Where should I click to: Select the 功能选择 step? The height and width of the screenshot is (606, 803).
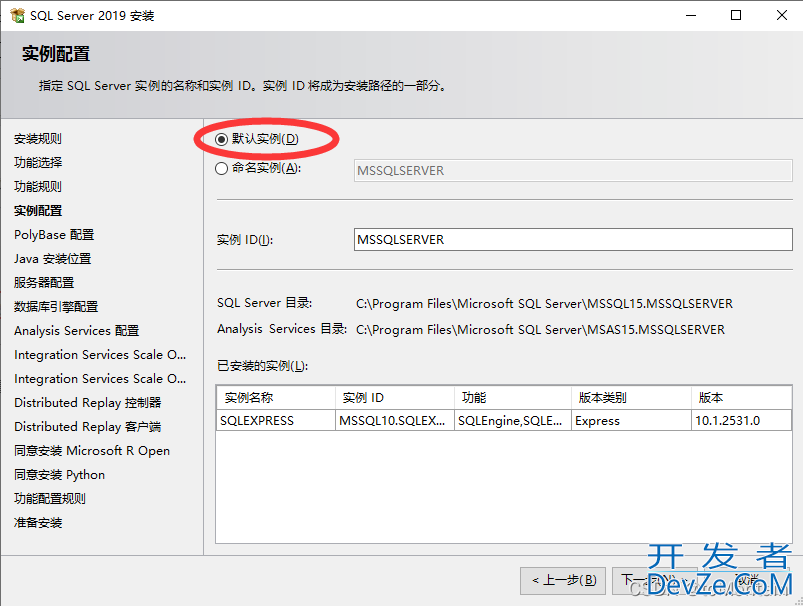pos(38,162)
